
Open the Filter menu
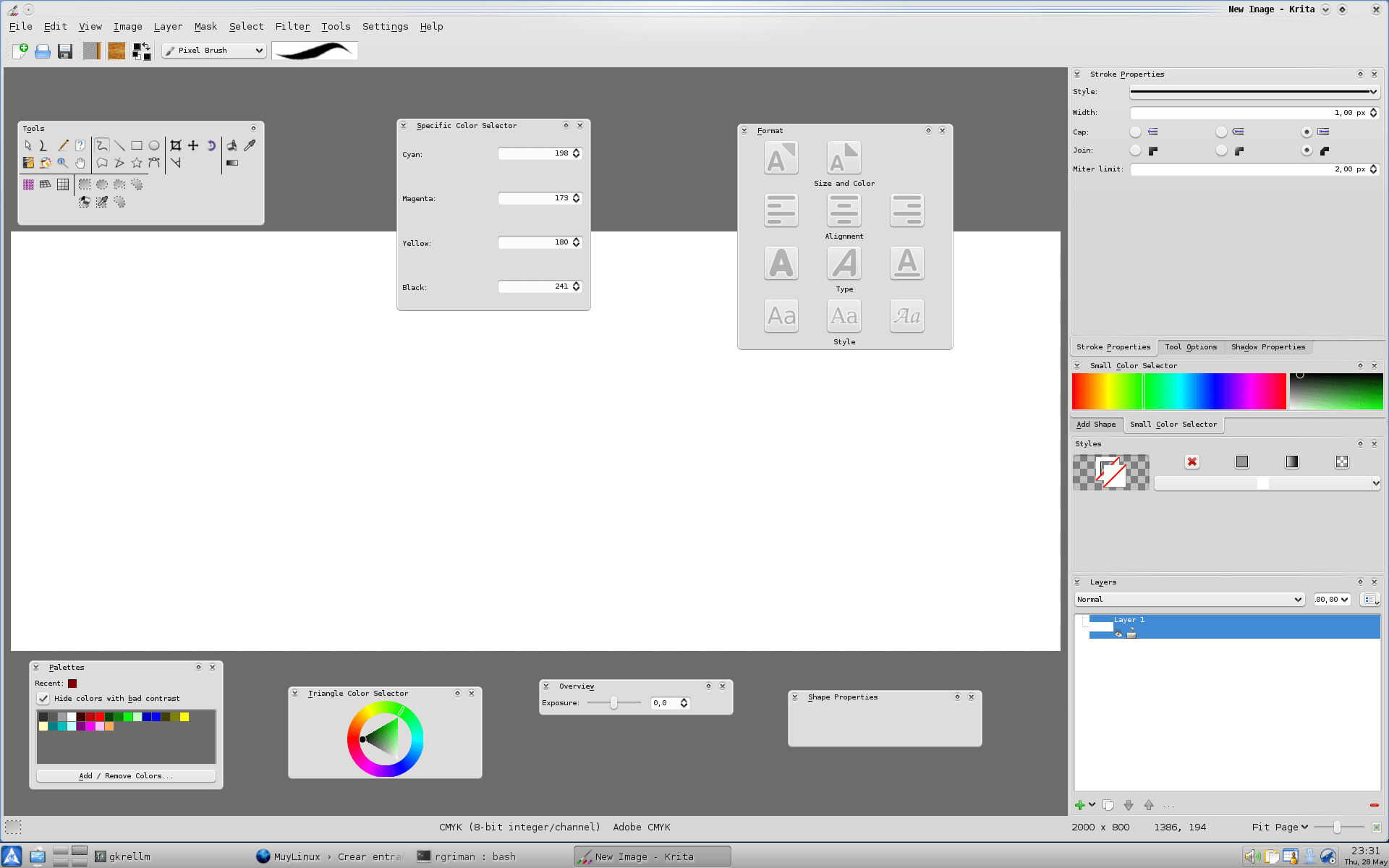pos(292,27)
